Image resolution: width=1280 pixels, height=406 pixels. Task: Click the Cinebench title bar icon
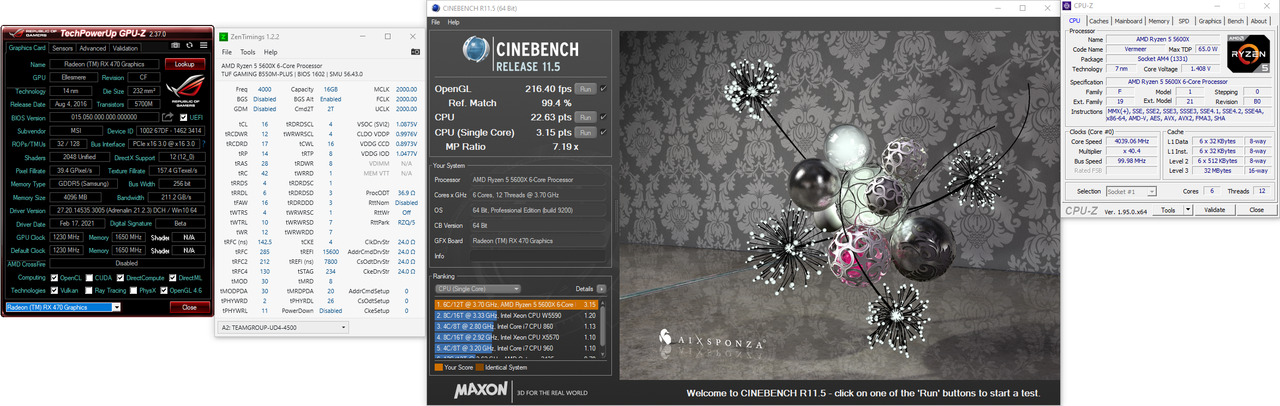point(435,7)
